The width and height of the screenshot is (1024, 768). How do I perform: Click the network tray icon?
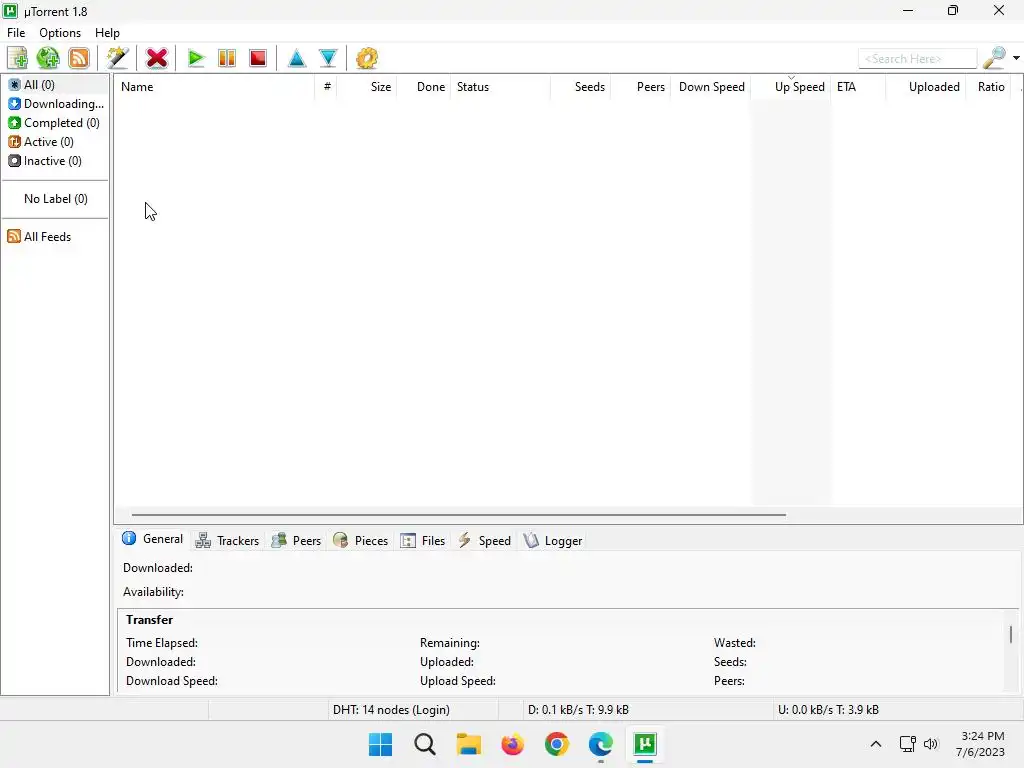click(908, 744)
